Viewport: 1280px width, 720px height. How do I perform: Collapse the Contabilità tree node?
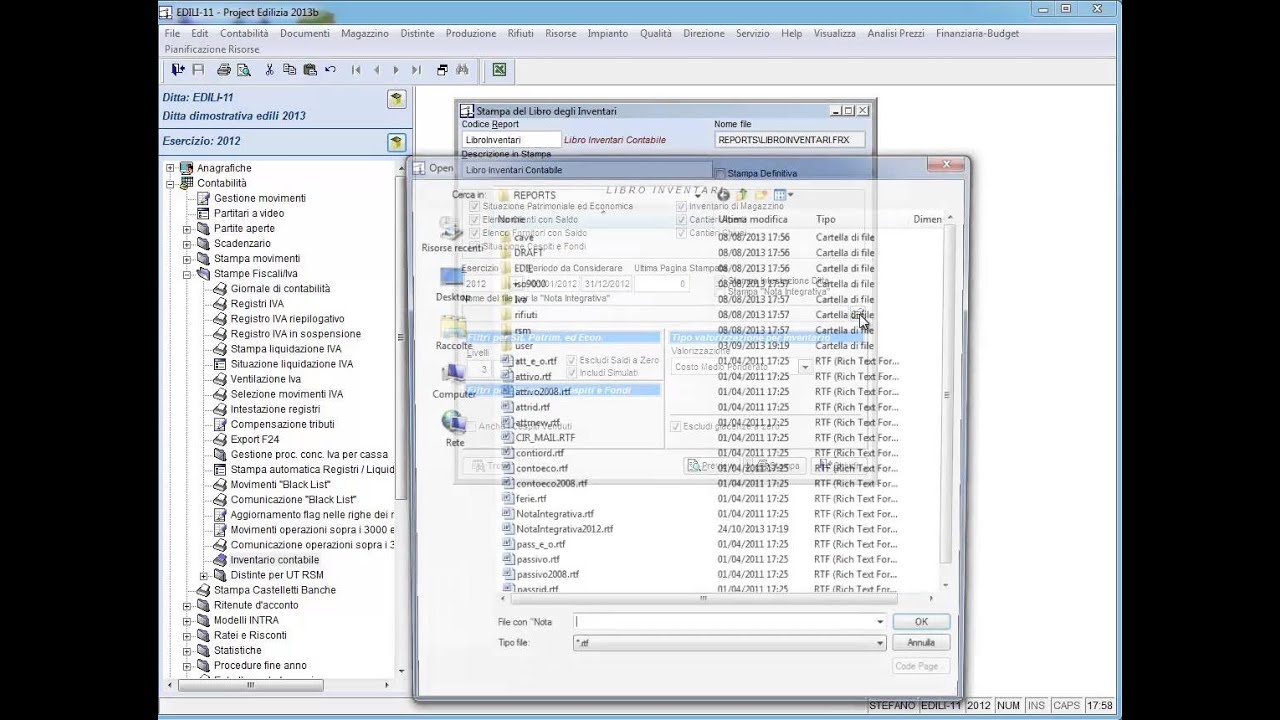tap(170, 183)
